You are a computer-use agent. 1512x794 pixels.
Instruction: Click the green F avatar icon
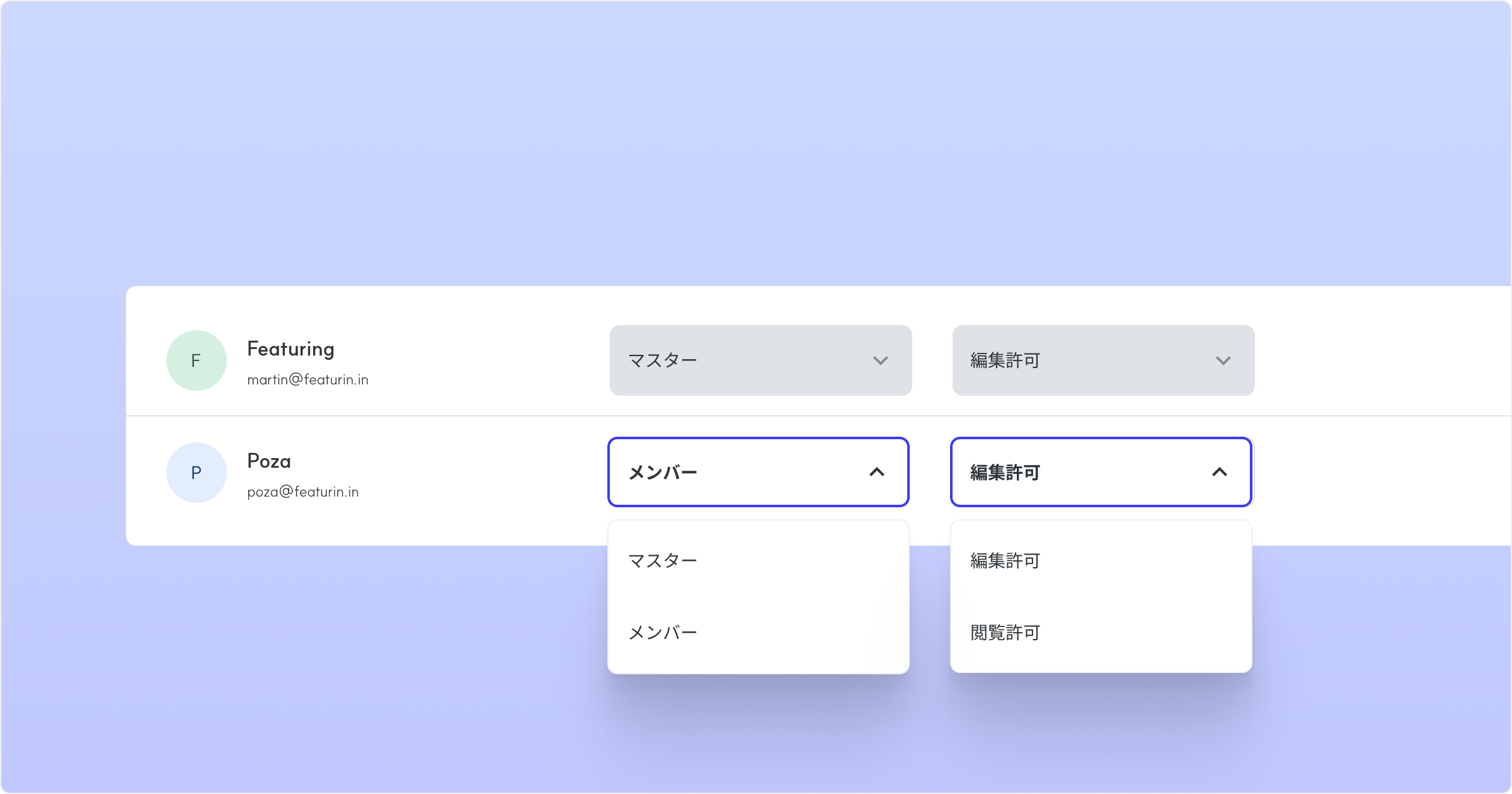[x=196, y=360]
